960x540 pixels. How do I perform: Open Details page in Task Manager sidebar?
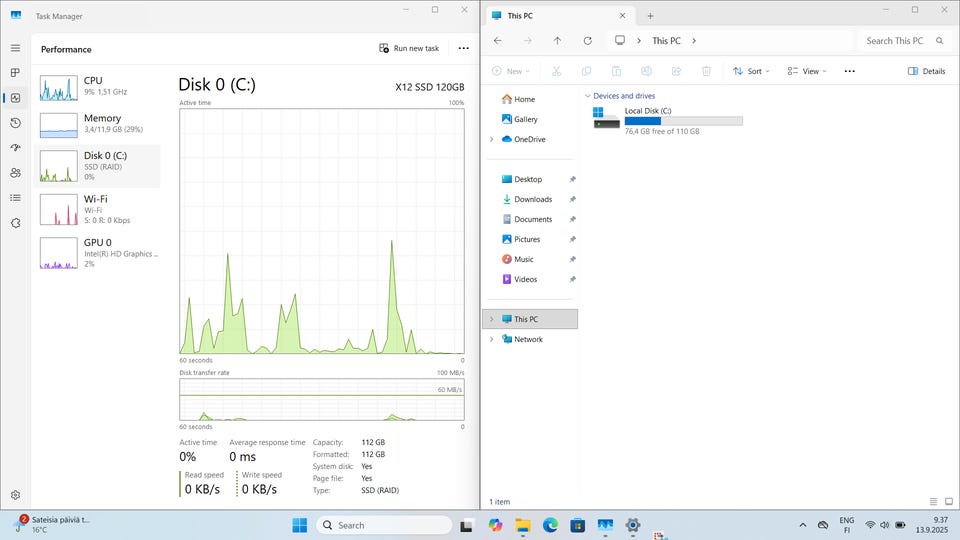[15, 198]
